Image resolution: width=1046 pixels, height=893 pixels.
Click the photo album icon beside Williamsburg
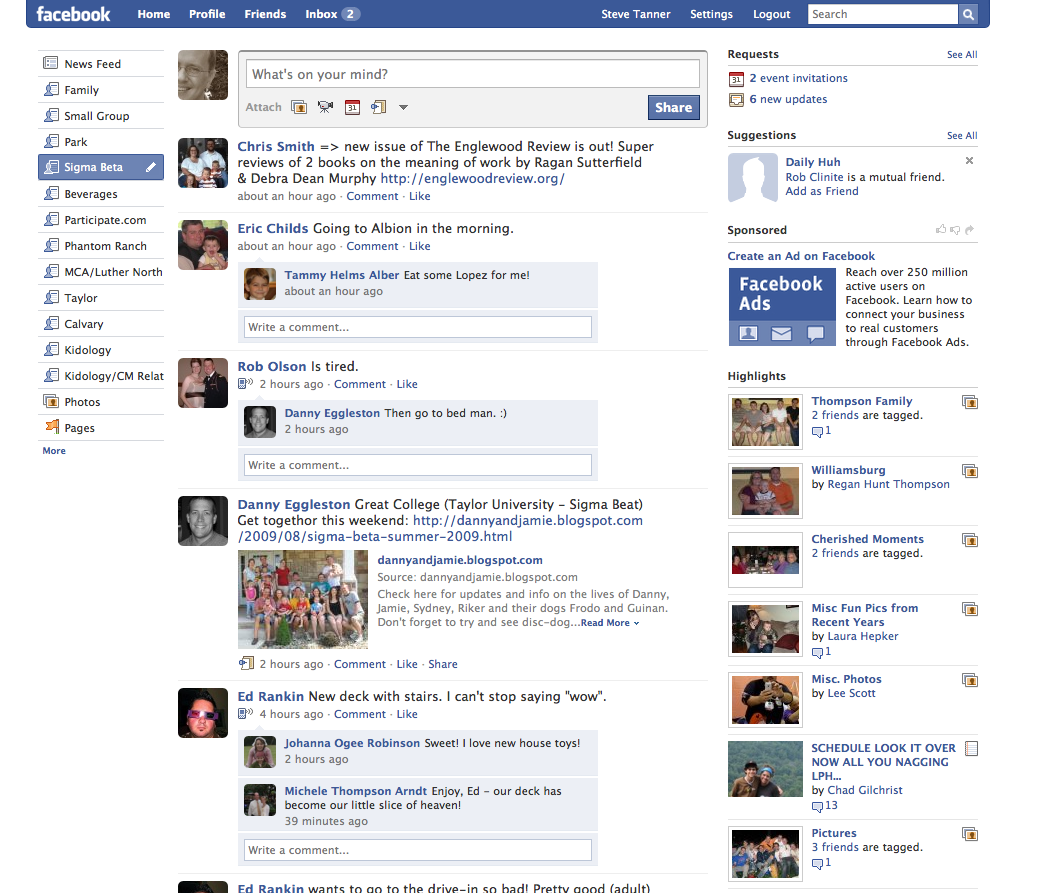[x=970, y=471]
